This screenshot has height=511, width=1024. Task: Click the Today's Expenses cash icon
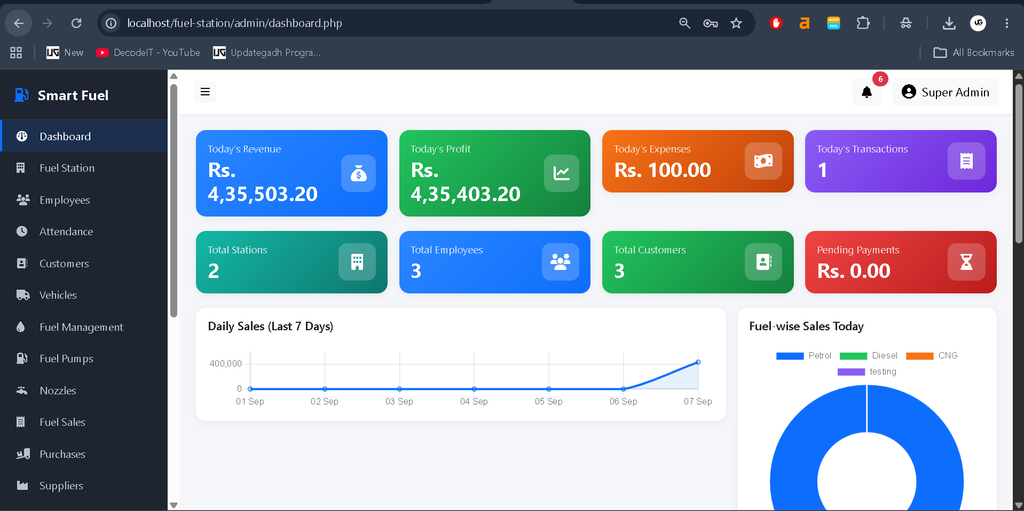point(763,161)
